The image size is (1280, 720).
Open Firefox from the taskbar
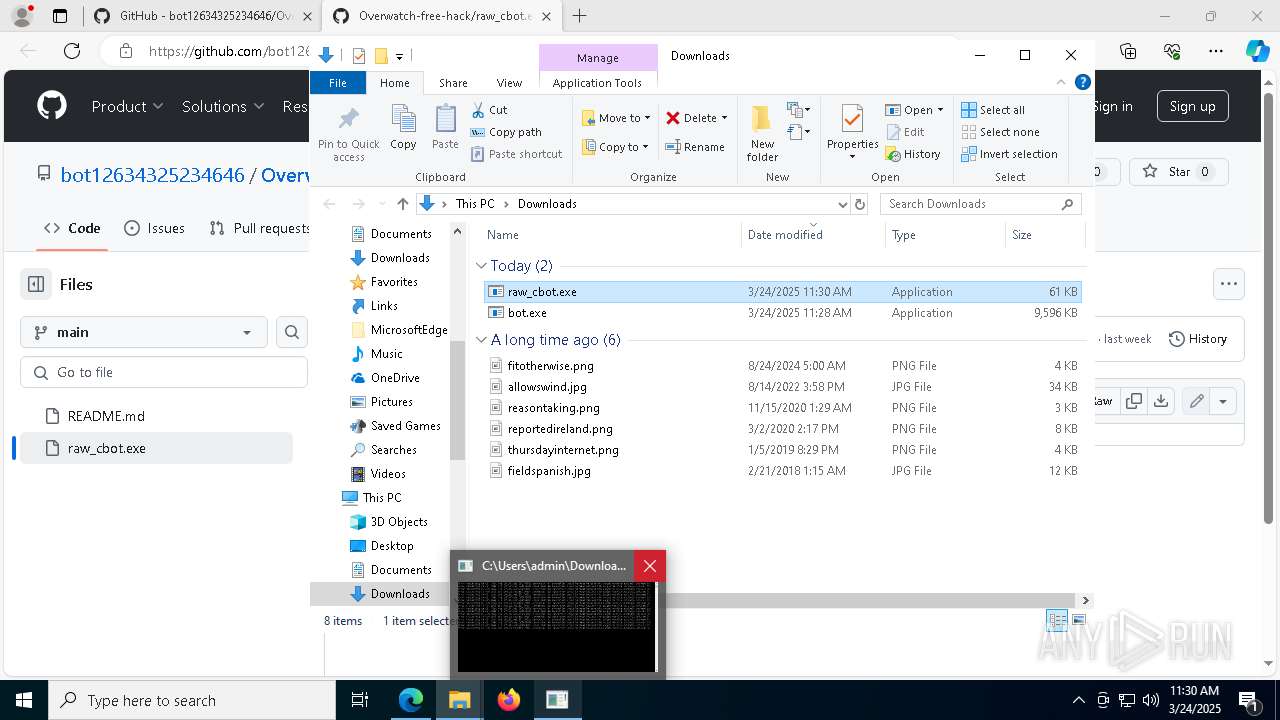509,700
